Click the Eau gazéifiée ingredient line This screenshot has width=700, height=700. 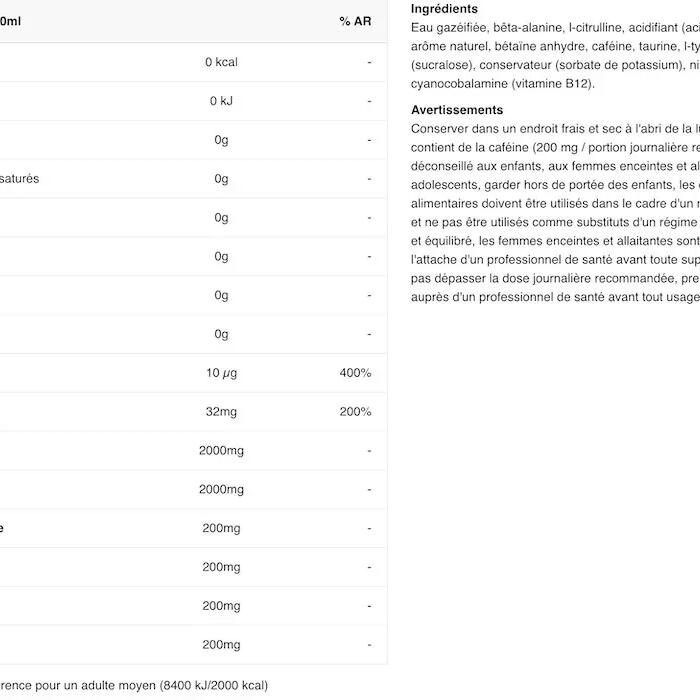pyautogui.click(x=555, y=28)
